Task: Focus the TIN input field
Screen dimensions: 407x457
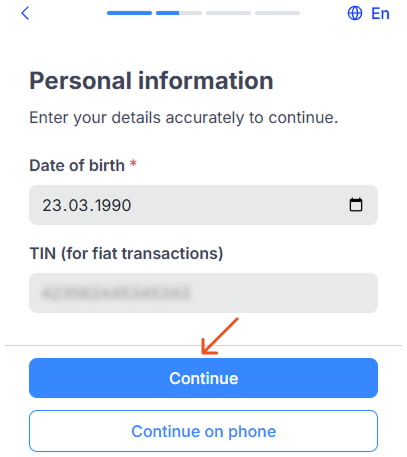Action: (x=203, y=293)
